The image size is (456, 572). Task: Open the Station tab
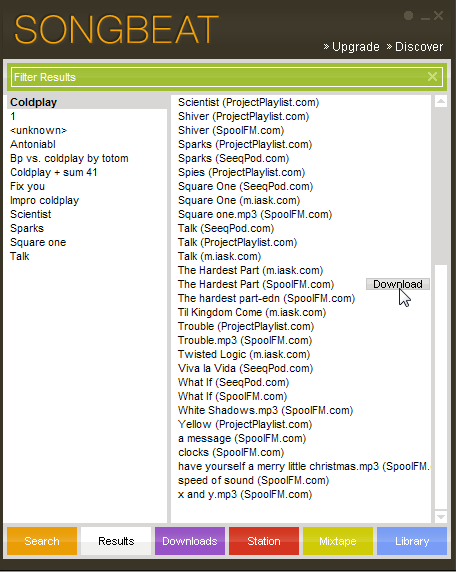pos(264,541)
